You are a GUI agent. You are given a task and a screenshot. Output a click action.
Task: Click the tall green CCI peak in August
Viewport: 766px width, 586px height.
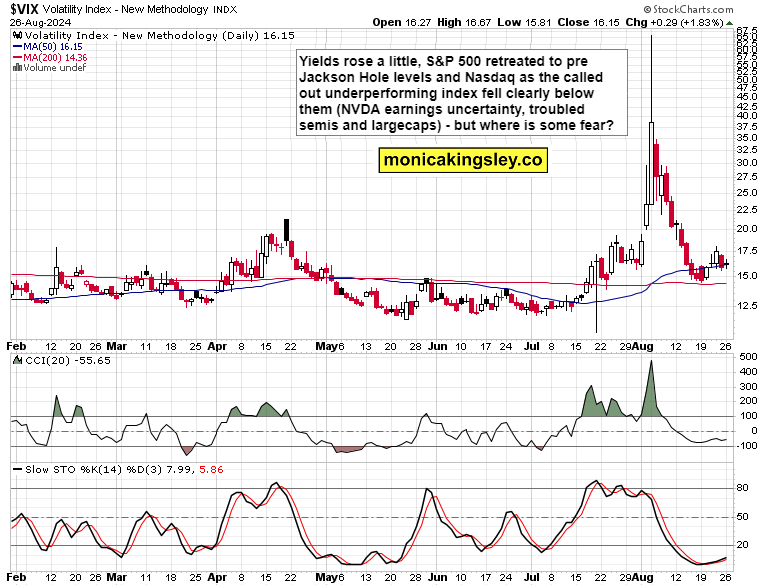(x=651, y=390)
